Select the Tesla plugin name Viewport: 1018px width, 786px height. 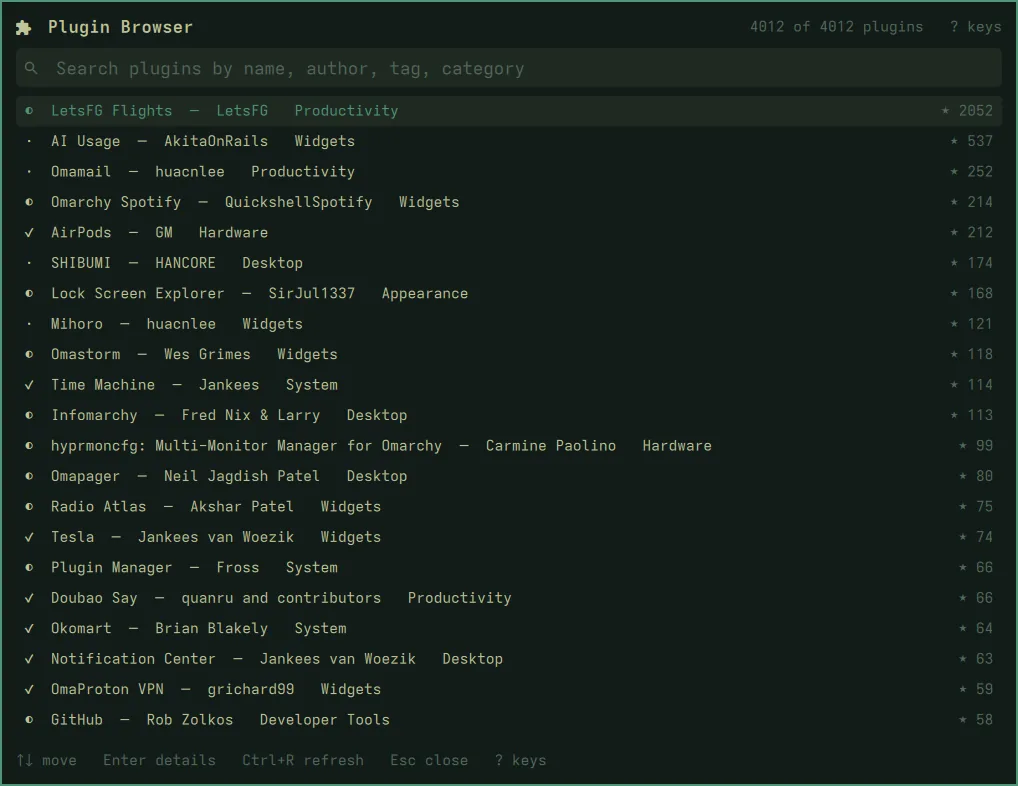(x=73, y=537)
